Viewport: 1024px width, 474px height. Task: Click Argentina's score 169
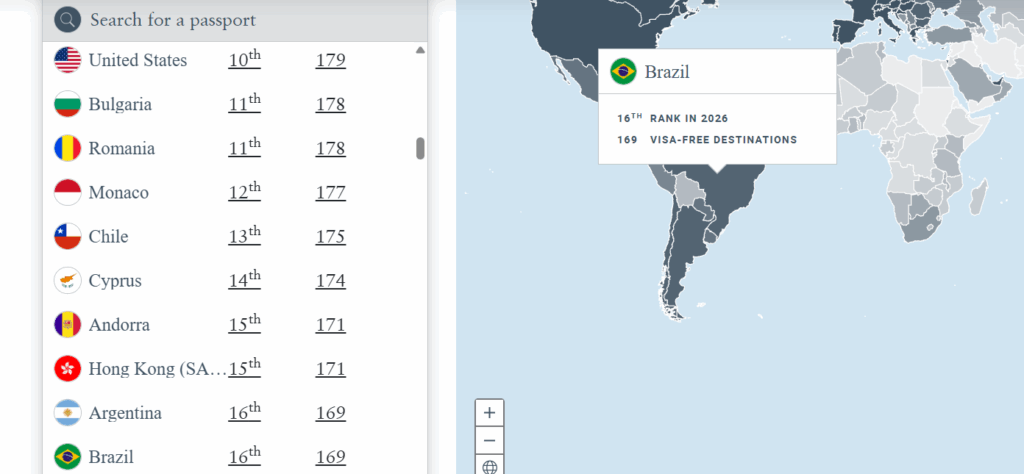[x=330, y=413]
